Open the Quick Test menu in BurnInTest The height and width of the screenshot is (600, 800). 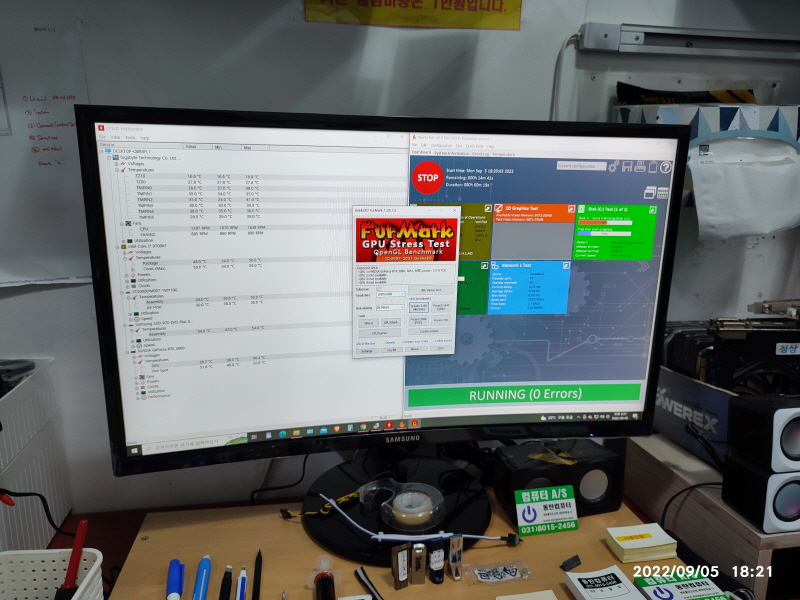474,146
